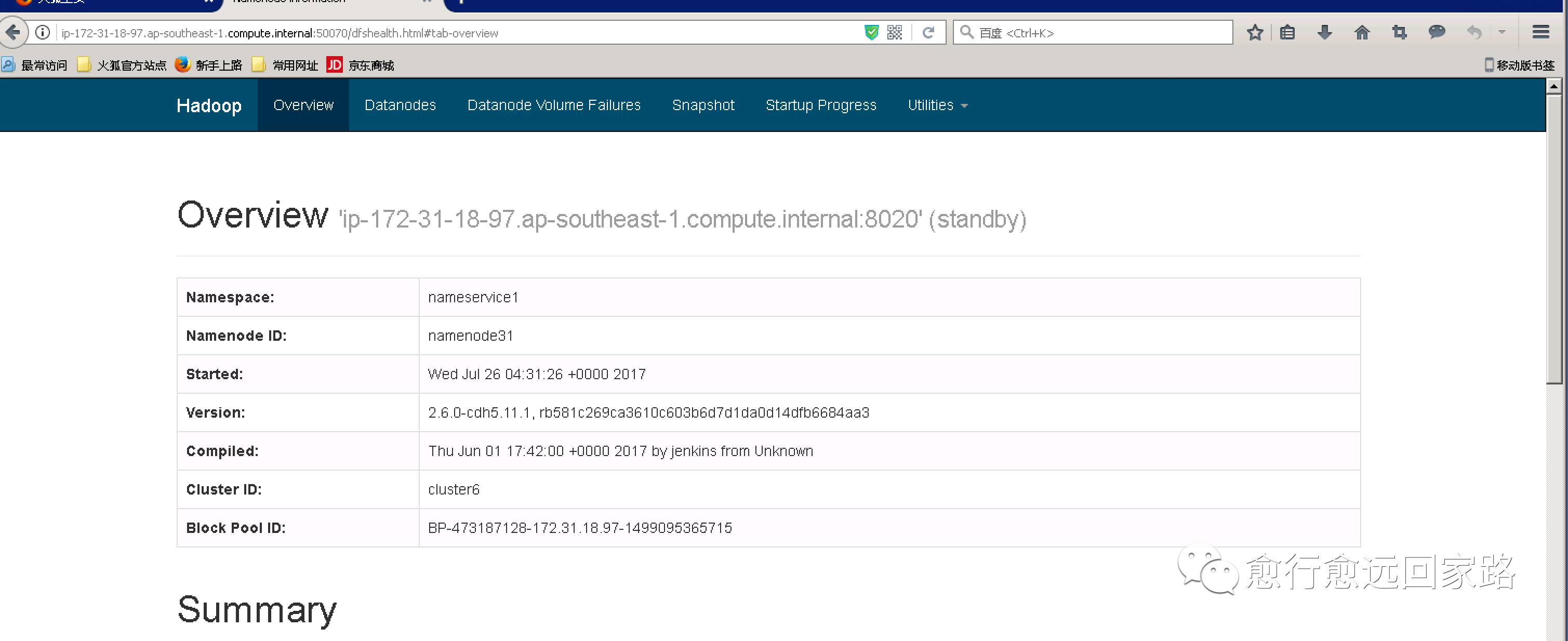The height and width of the screenshot is (641, 1568).
Task: Open the site information icon in address bar
Action: [43, 33]
